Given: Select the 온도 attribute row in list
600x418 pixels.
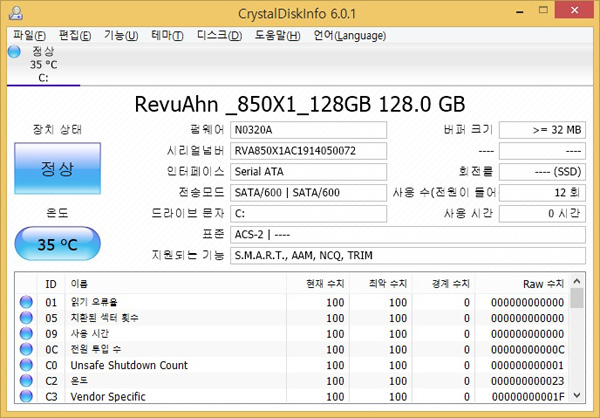Looking at the screenshot, I should pos(292,380).
